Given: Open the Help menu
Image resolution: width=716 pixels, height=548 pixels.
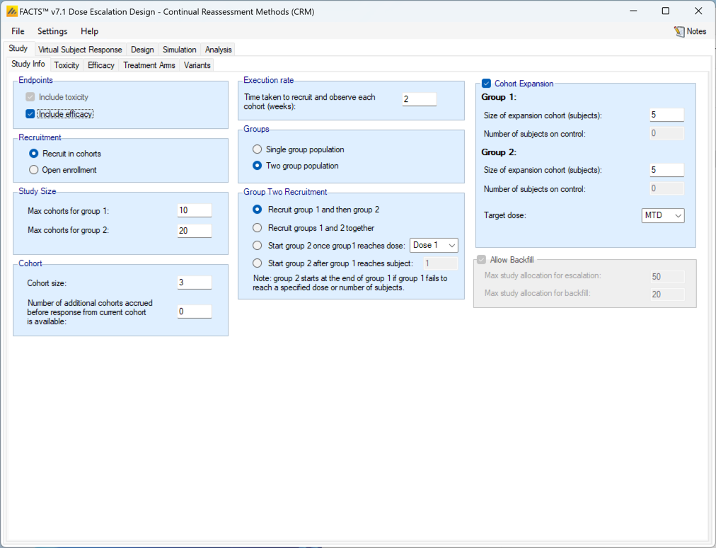Looking at the screenshot, I should pos(90,31).
